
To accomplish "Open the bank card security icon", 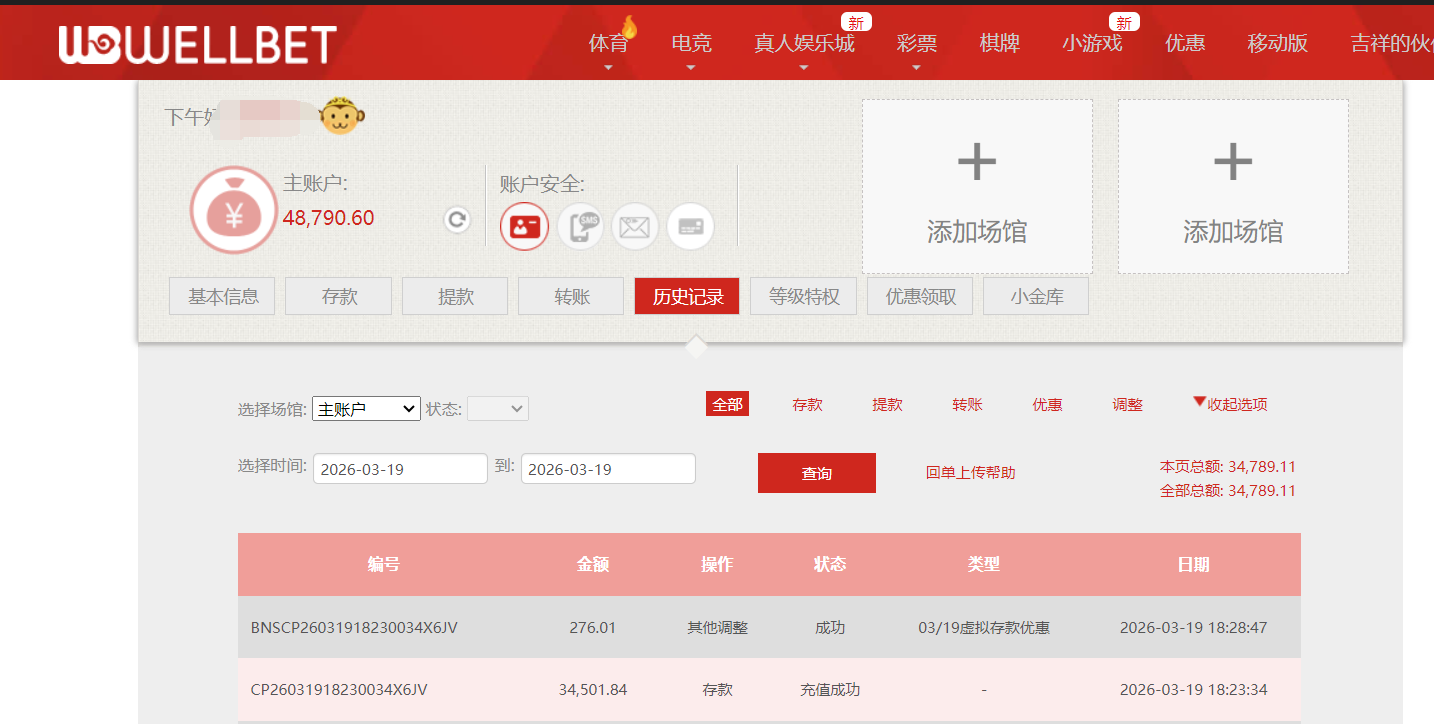I will click(690, 226).
